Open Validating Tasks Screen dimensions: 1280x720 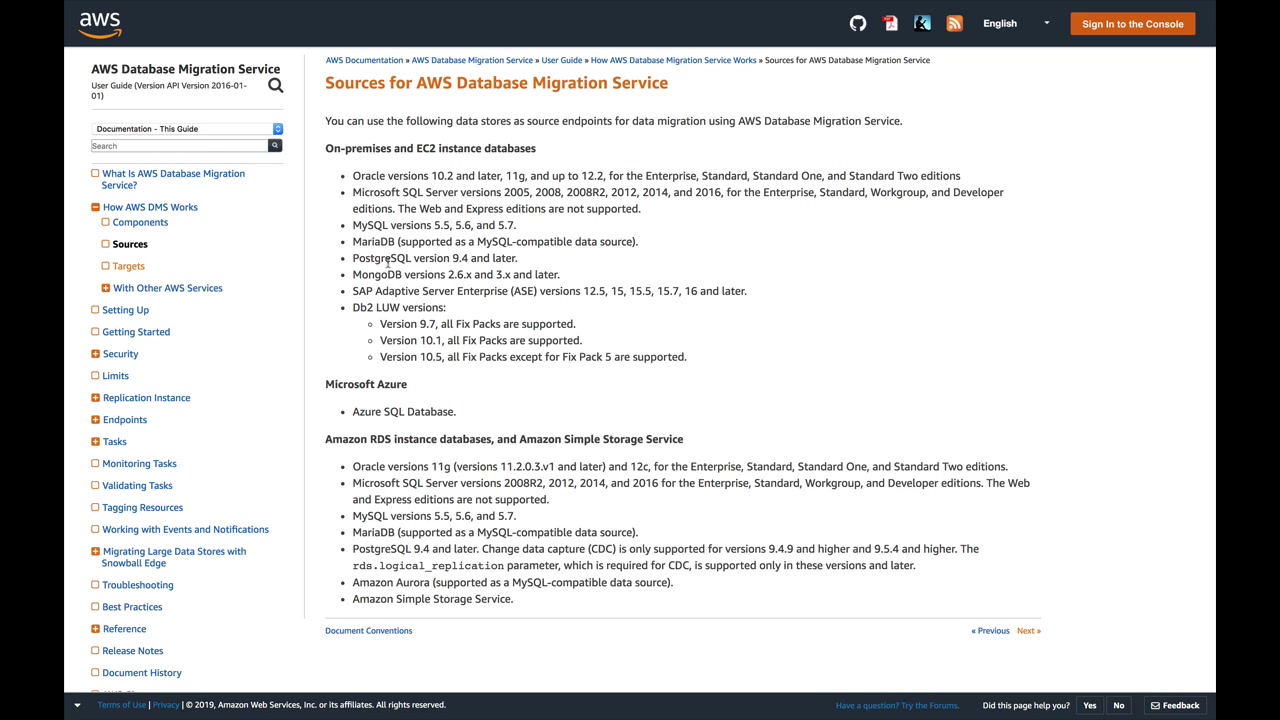pos(137,486)
